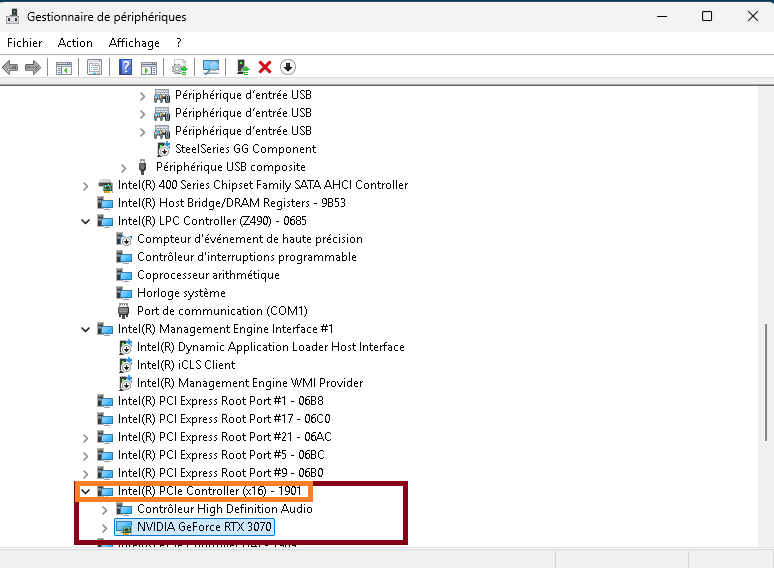Open the Affichage menu
The image size is (774, 568).
134,43
